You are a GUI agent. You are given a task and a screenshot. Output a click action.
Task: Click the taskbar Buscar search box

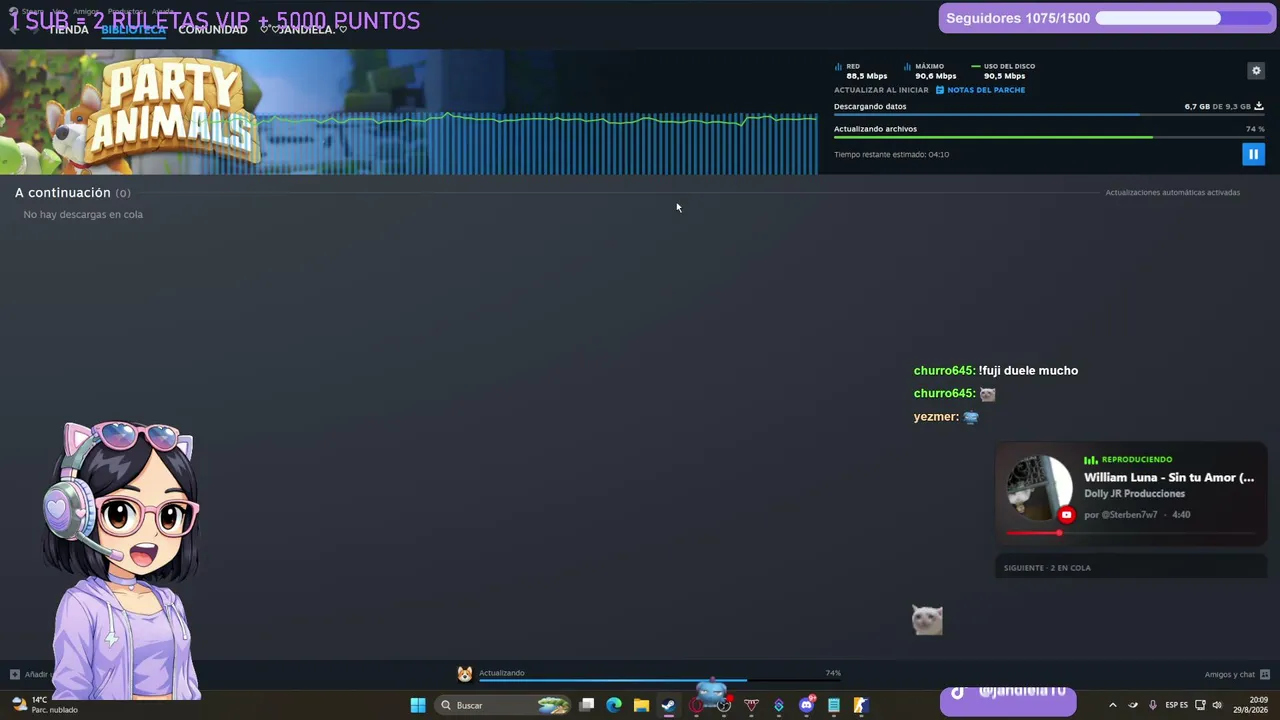click(504, 705)
